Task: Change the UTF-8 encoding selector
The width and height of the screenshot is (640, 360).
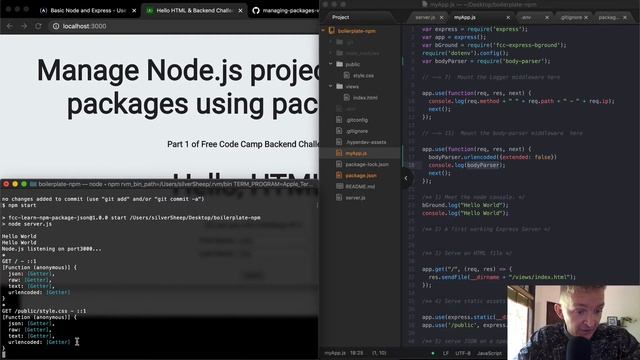Action: [x=462, y=353]
